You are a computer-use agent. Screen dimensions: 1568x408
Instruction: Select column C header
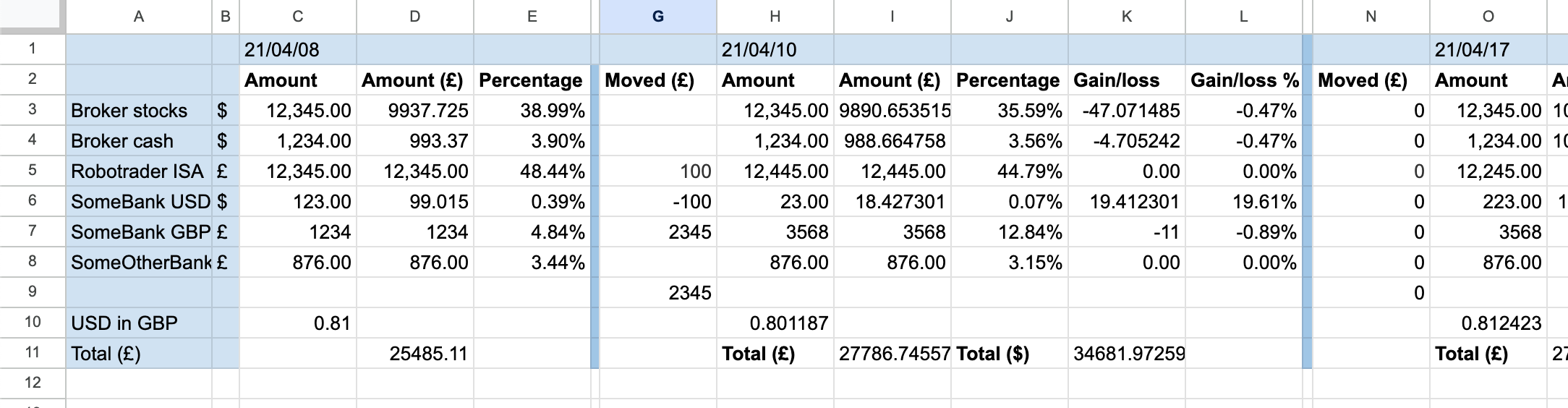point(298,17)
